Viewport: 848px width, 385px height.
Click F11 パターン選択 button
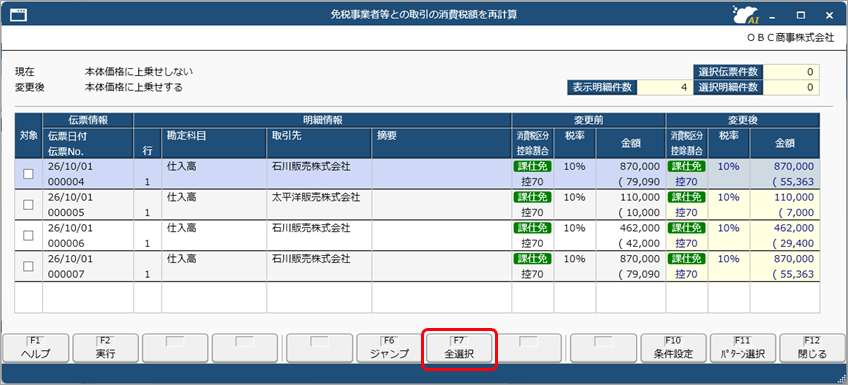point(743,348)
